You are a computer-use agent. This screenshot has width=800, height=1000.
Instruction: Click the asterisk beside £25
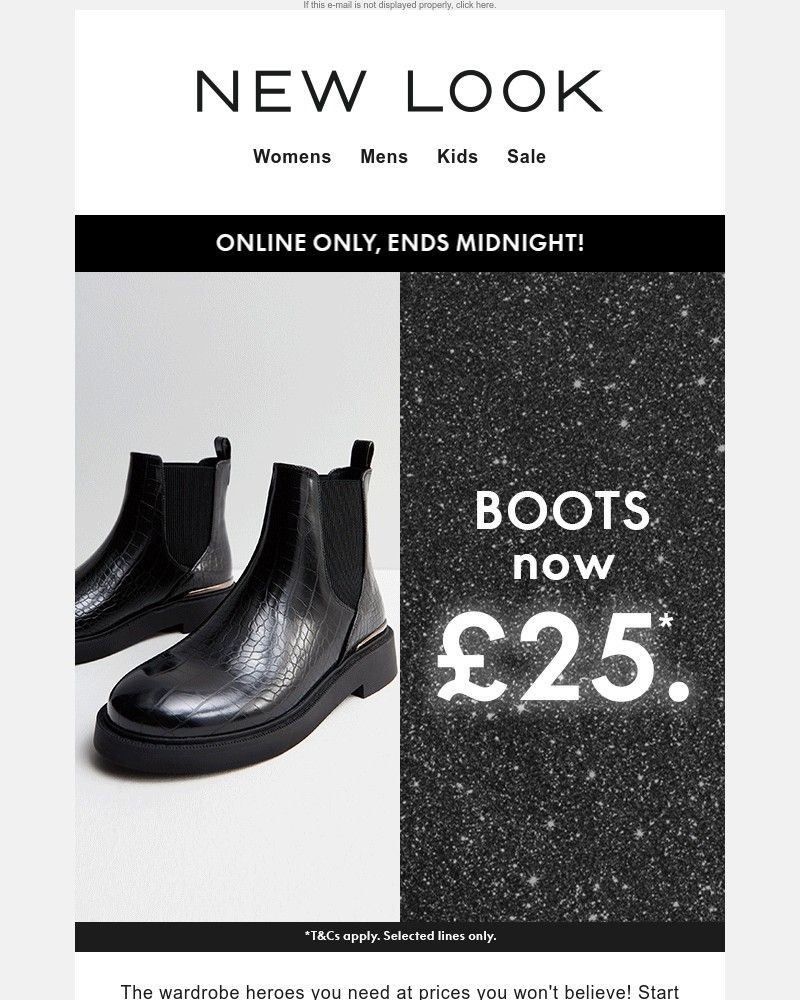pyautogui.click(x=666, y=619)
